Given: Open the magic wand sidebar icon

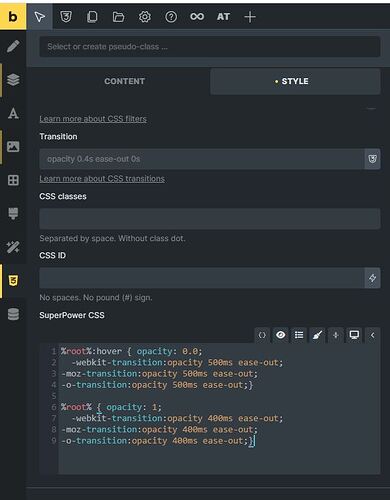Looking at the screenshot, I should pyautogui.click(x=13, y=247).
